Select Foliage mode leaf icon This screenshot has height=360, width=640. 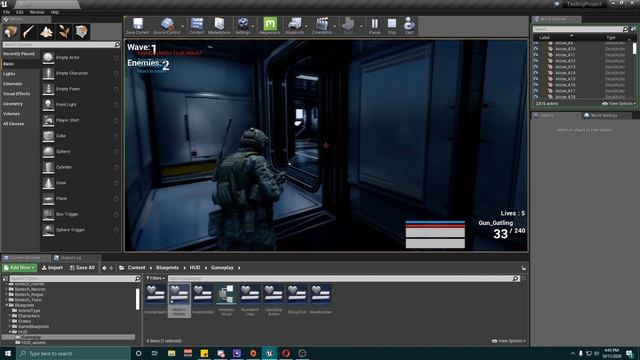pos(64,32)
